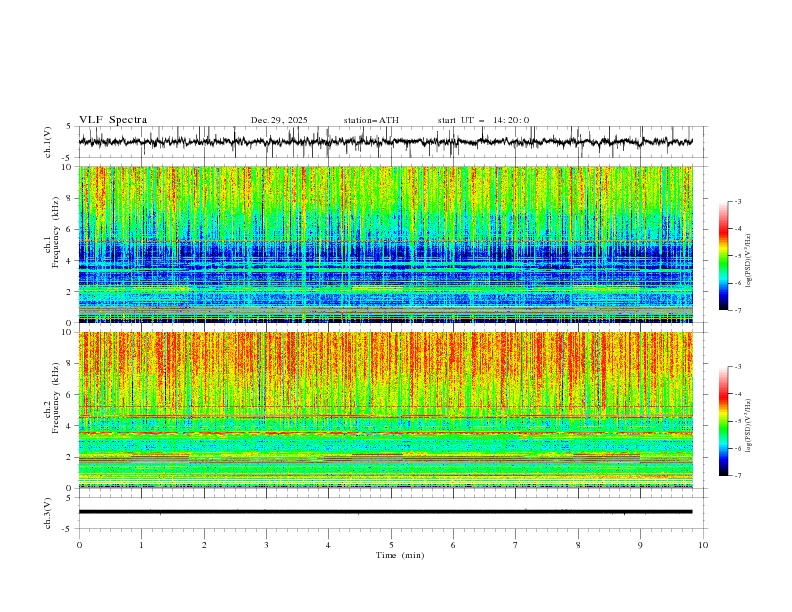Click time axis tick label '0'
The width and height of the screenshot is (792, 612).
[x=79, y=545]
